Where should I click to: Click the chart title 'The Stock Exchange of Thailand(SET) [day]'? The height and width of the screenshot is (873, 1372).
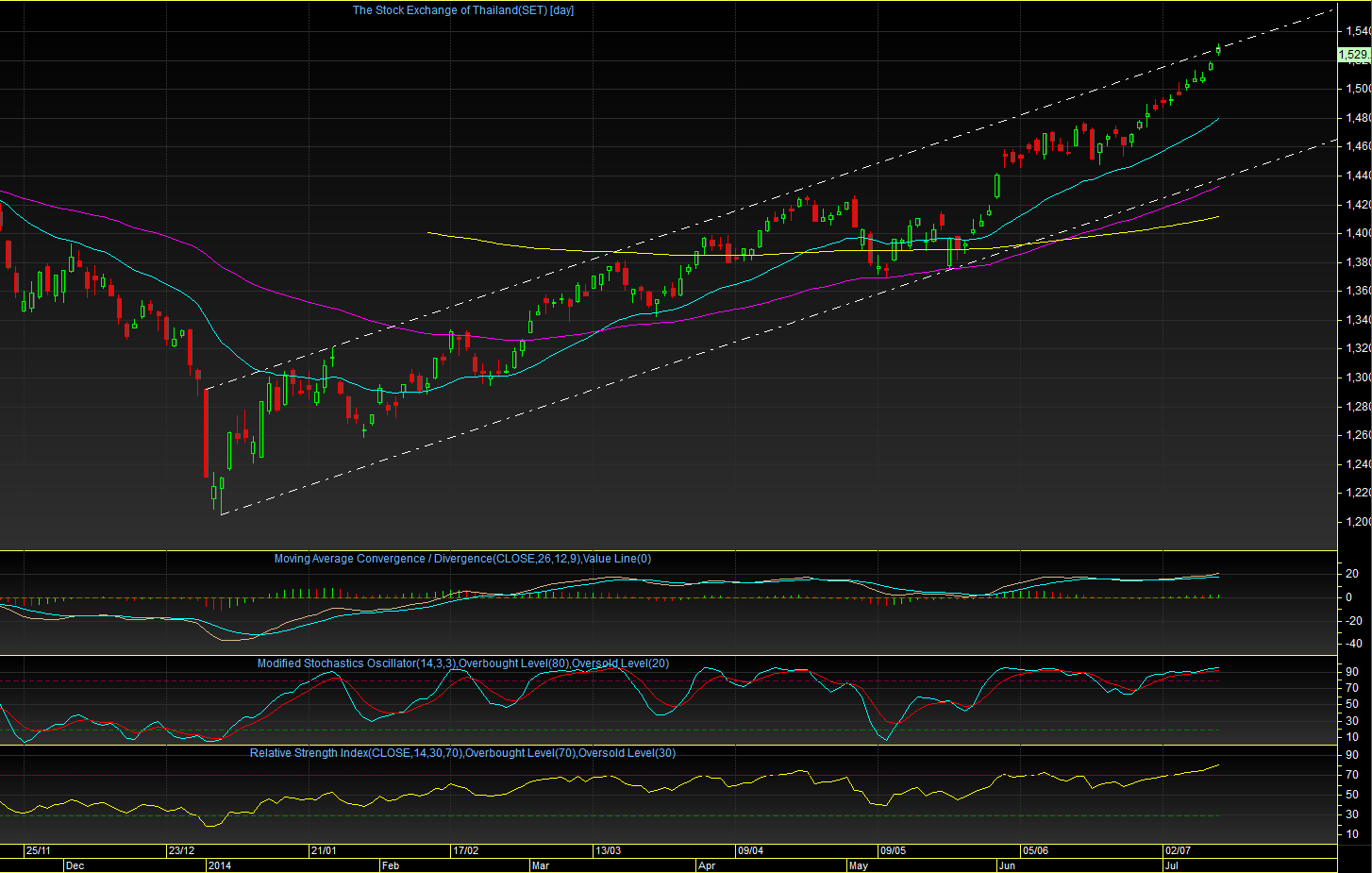[x=463, y=10]
